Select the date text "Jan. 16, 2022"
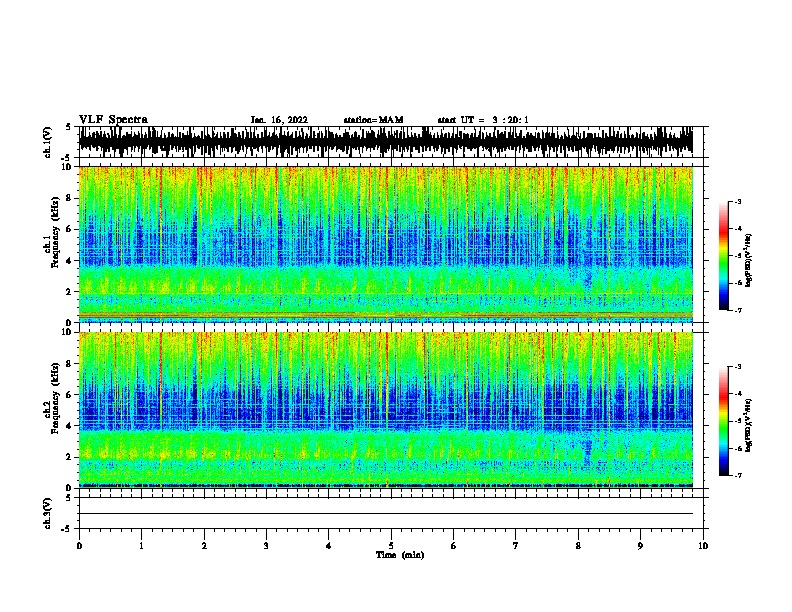Image resolution: width=792 pixels, height=612 pixels. (279, 120)
